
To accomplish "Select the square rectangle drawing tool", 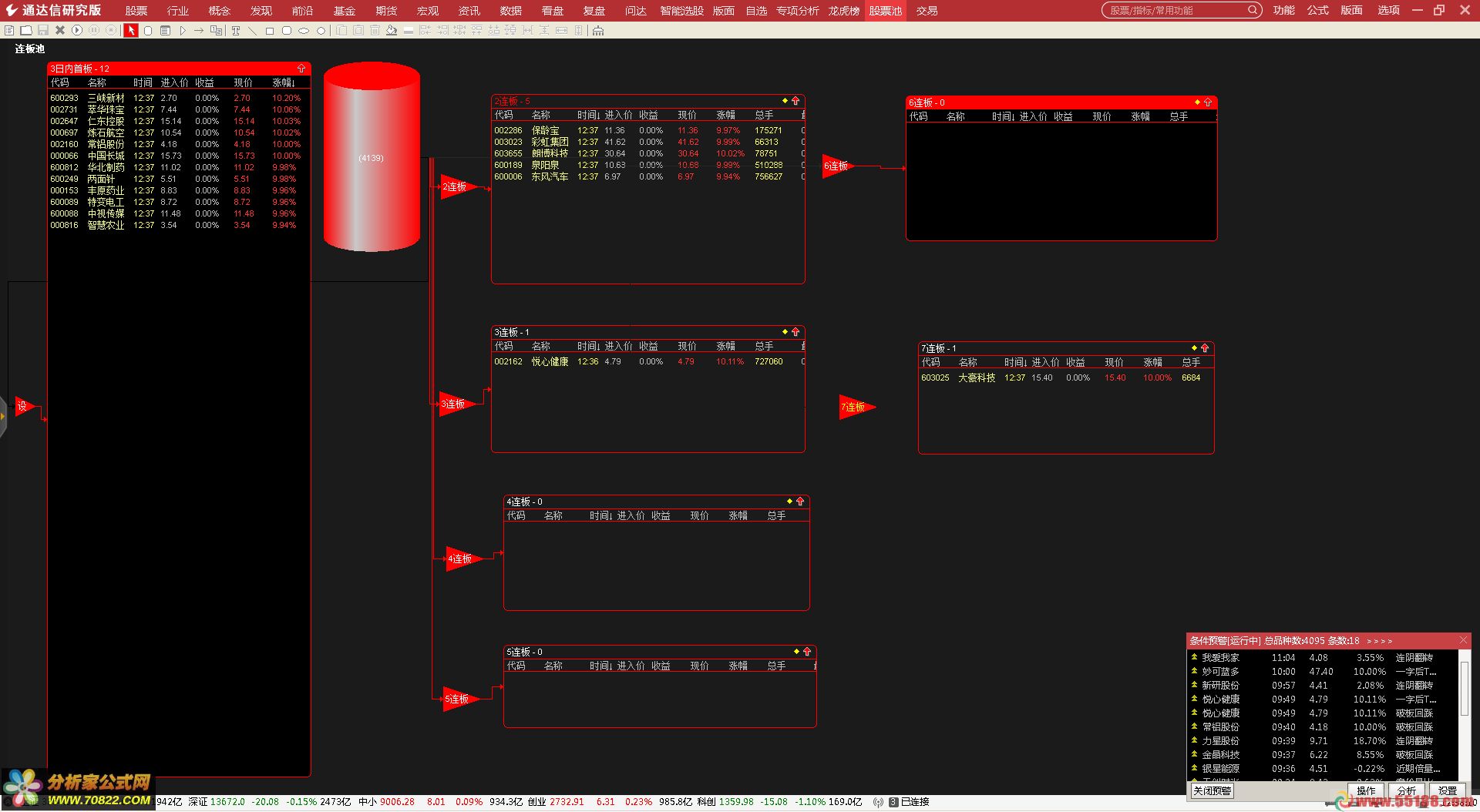I will pyautogui.click(x=270, y=31).
